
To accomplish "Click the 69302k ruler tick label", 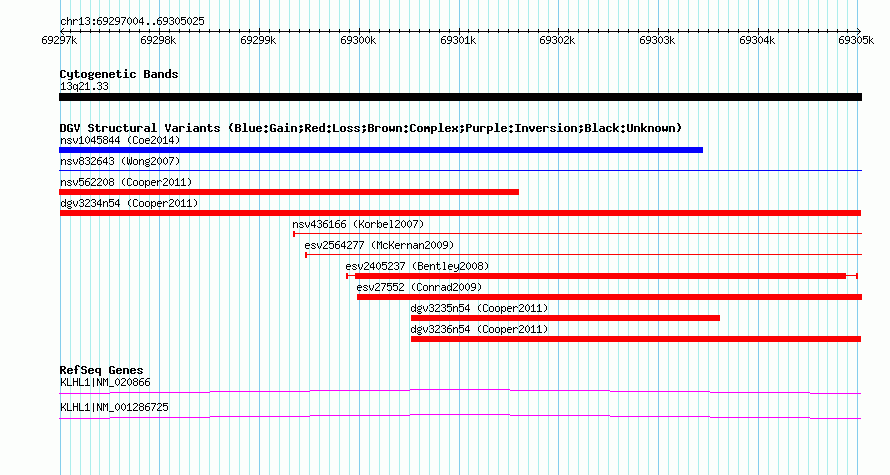I will [x=557, y=41].
